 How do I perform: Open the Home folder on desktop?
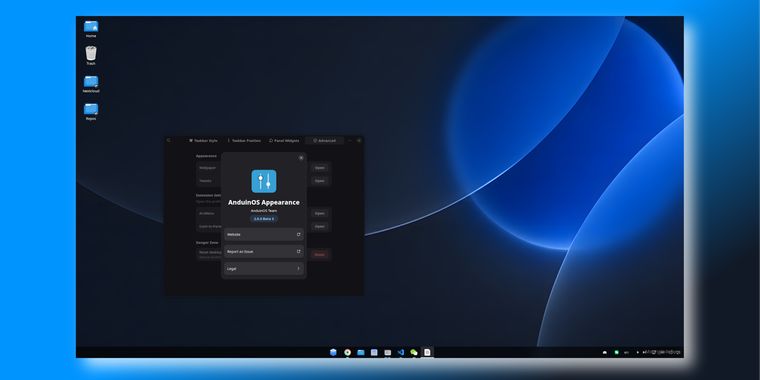pos(91,29)
